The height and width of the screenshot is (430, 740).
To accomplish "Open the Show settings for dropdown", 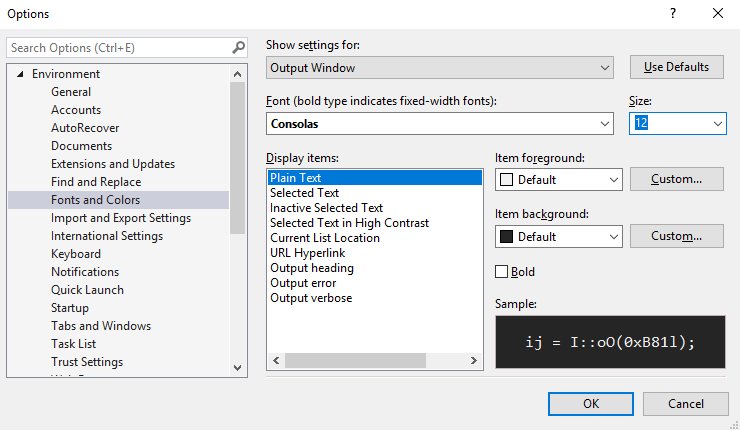I will 440,68.
